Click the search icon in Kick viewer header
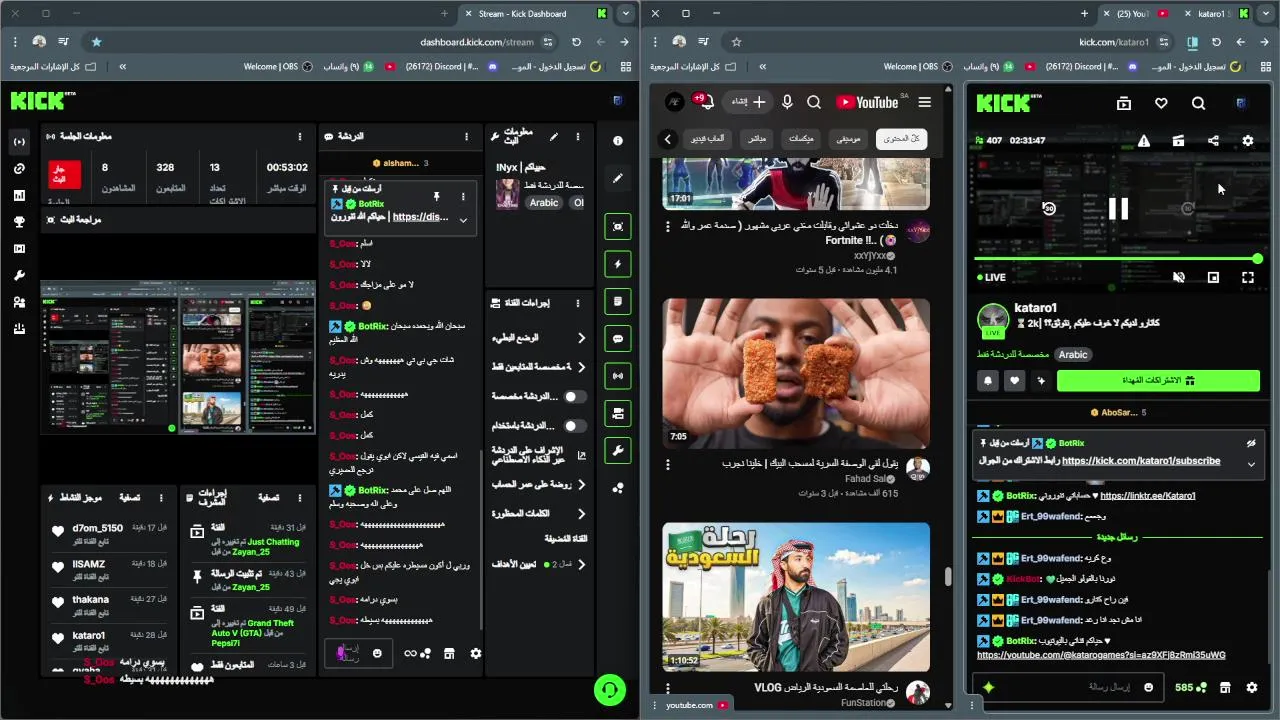This screenshot has height=720, width=1280. tap(1198, 103)
